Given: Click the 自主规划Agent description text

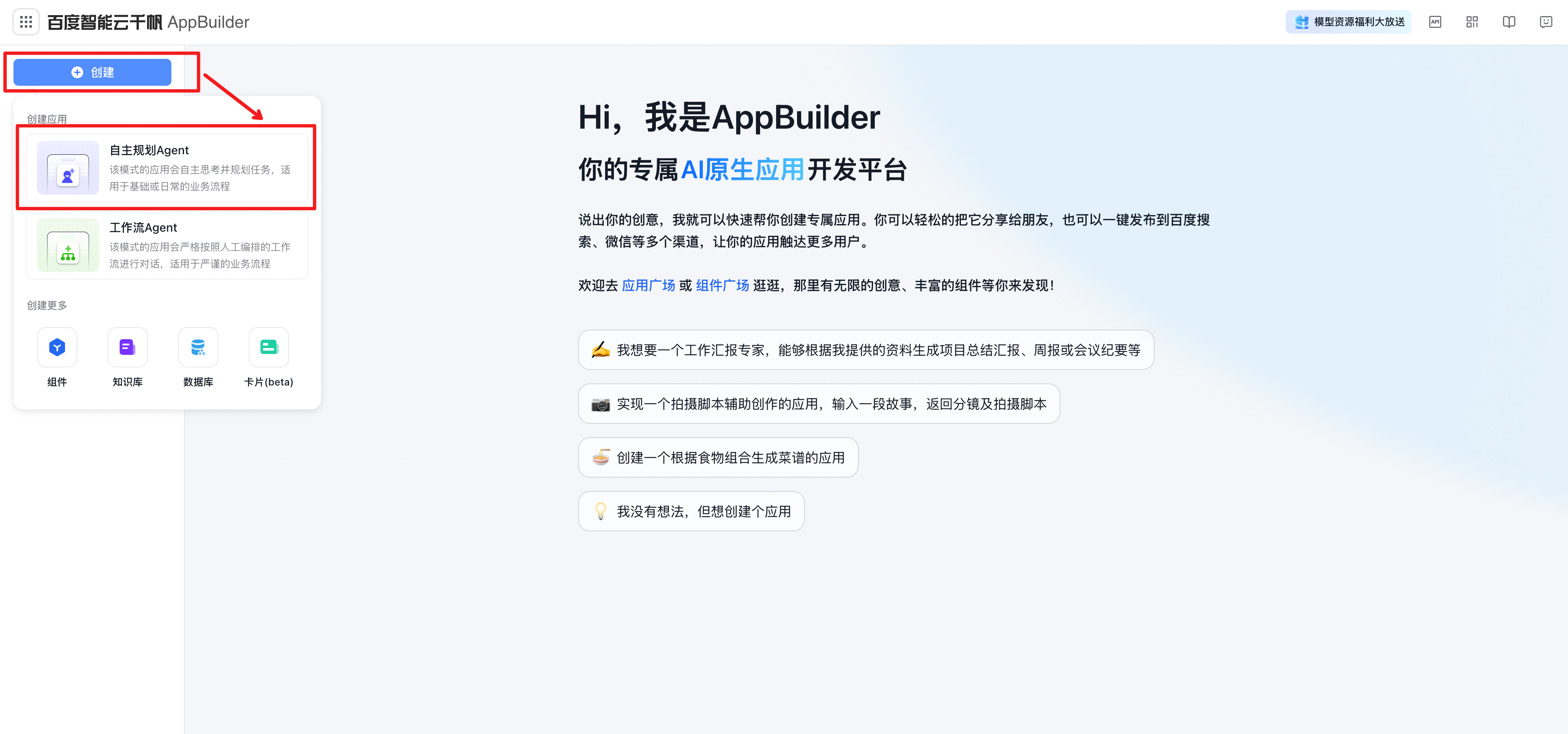Looking at the screenshot, I should (x=200, y=178).
